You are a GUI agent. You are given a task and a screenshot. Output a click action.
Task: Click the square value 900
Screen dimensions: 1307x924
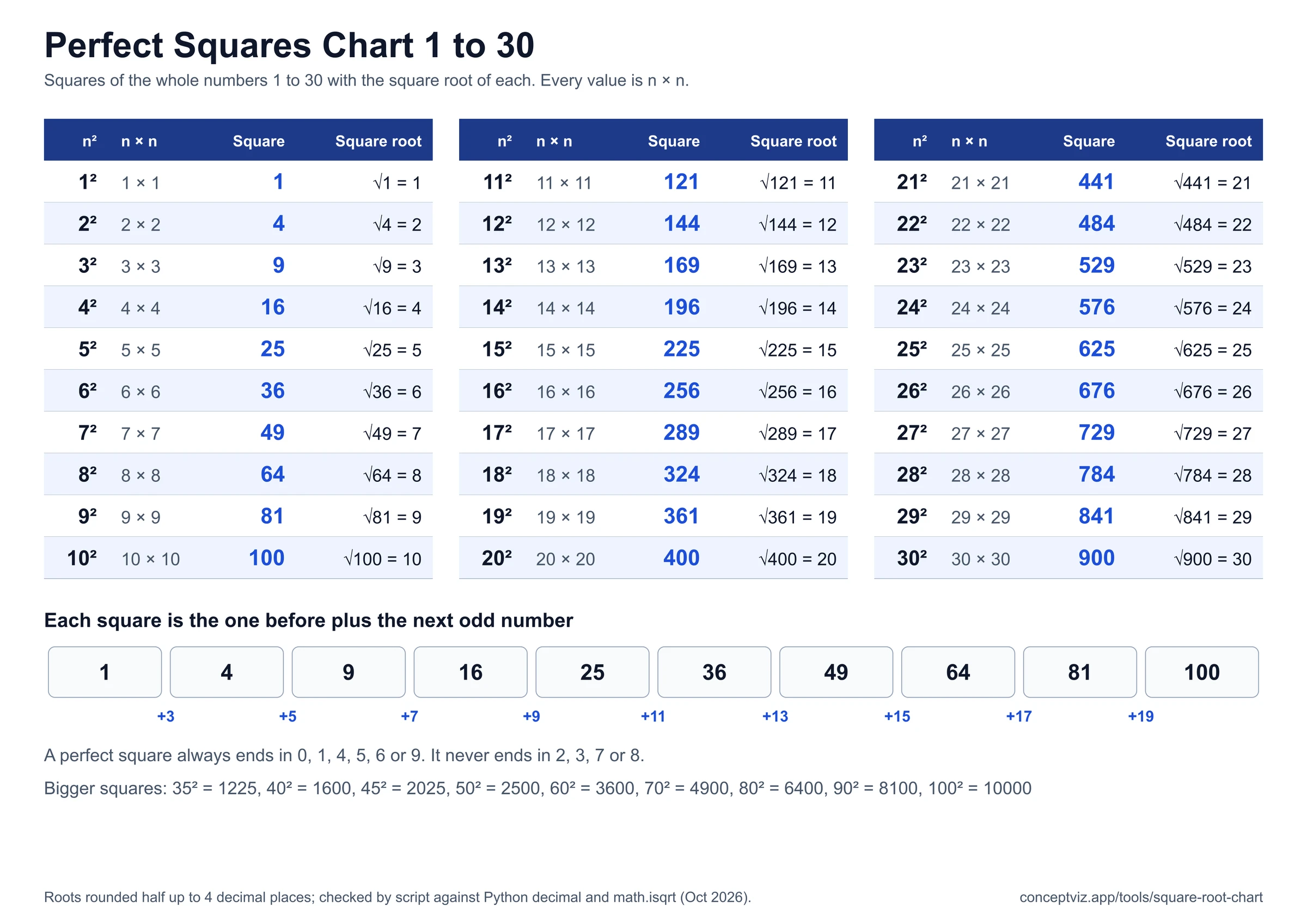pos(1096,558)
